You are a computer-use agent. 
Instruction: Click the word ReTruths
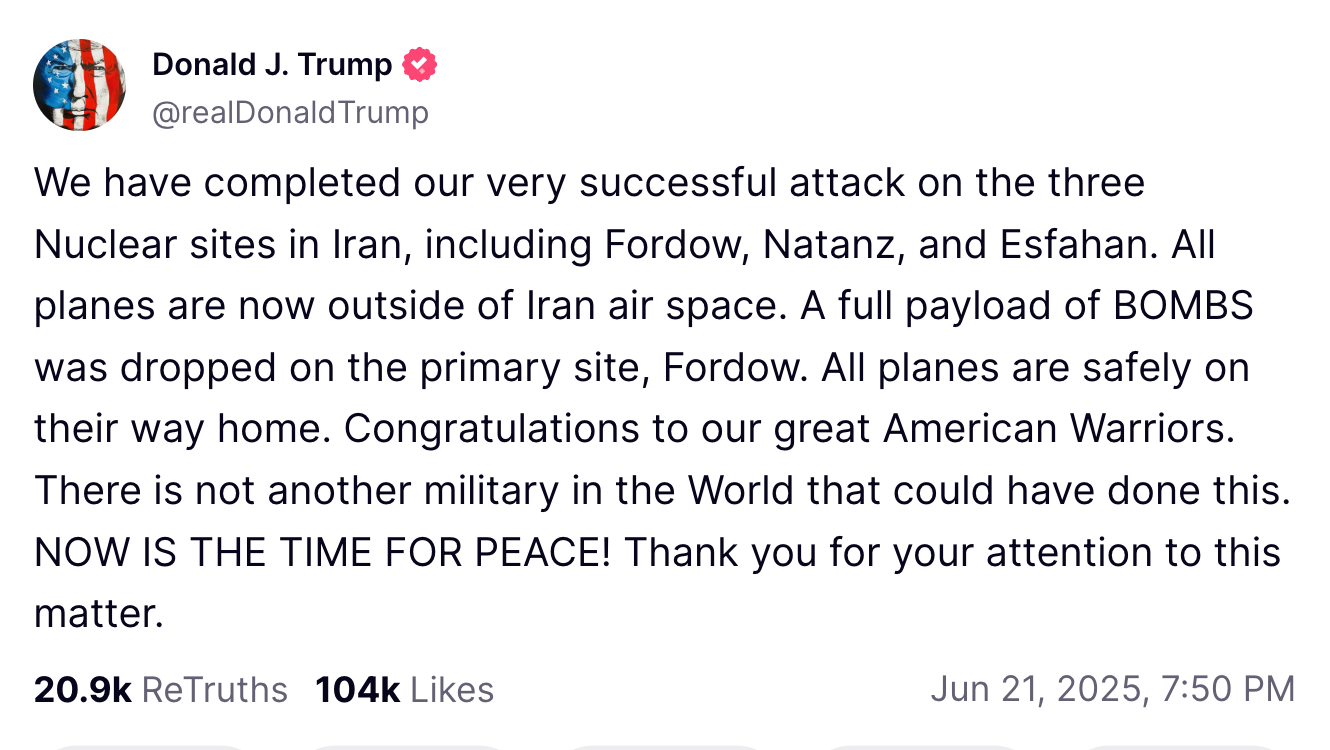click(x=215, y=690)
